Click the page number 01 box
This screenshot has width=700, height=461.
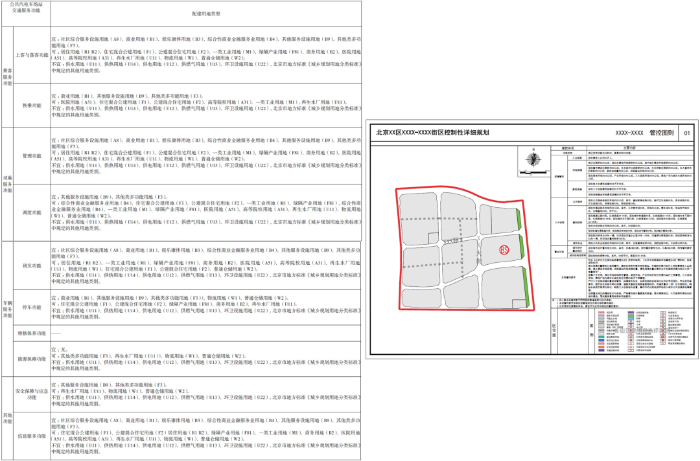click(685, 131)
